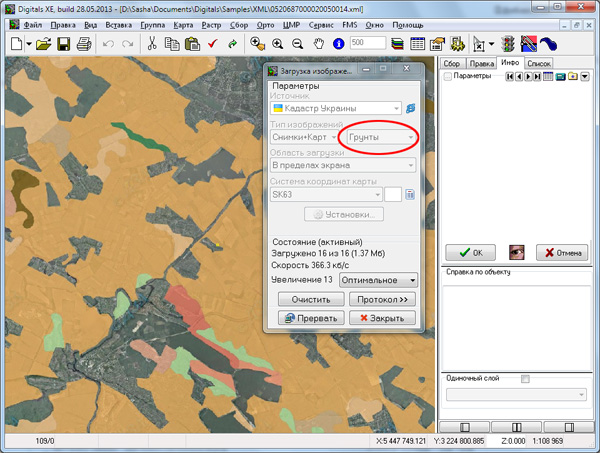Open the Кадастр Украины source dropdown
This screenshot has width=600, height=453.
pos(335,108)
